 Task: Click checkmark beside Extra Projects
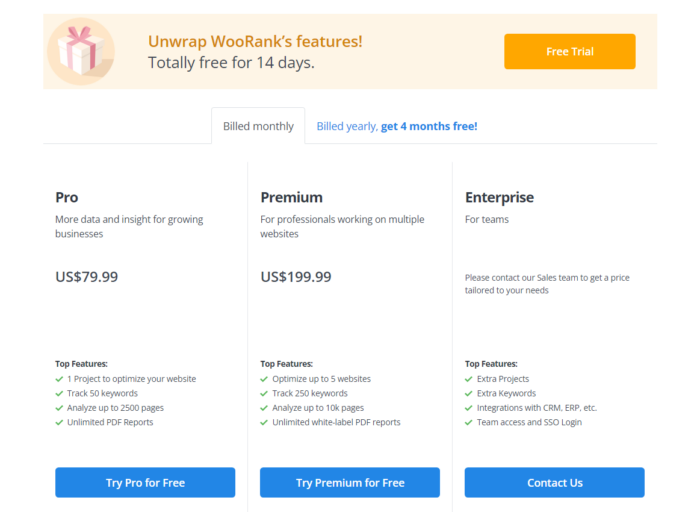[x=468, y=379]
